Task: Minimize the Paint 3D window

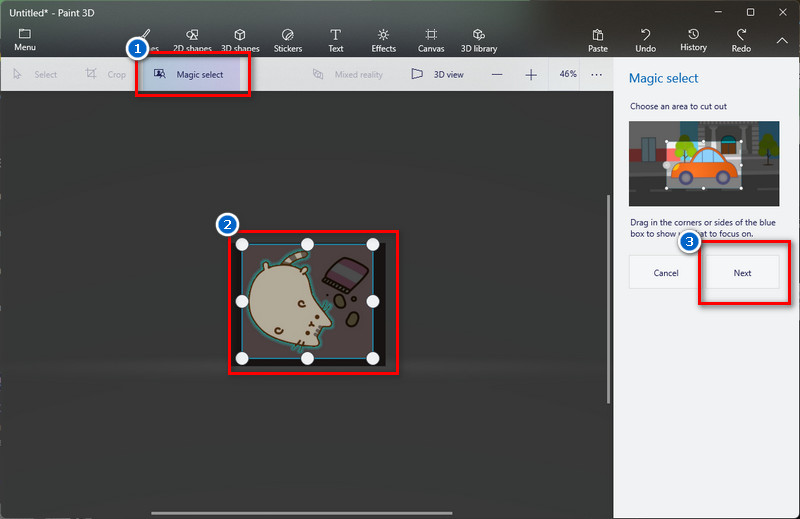Action: coord(718,12)
